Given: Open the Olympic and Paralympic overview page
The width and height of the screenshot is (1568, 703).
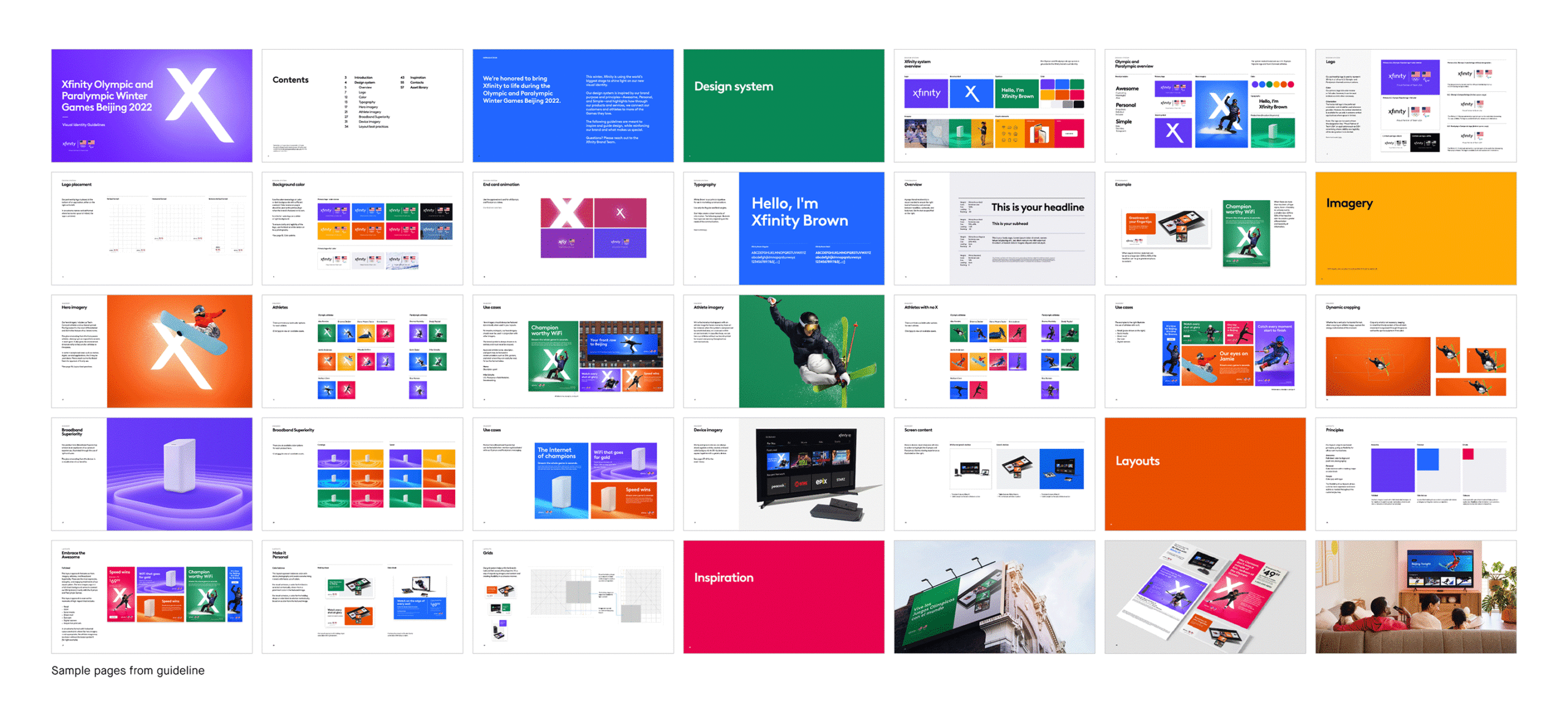Looking at the screenshot, I should coord(1205,105).
